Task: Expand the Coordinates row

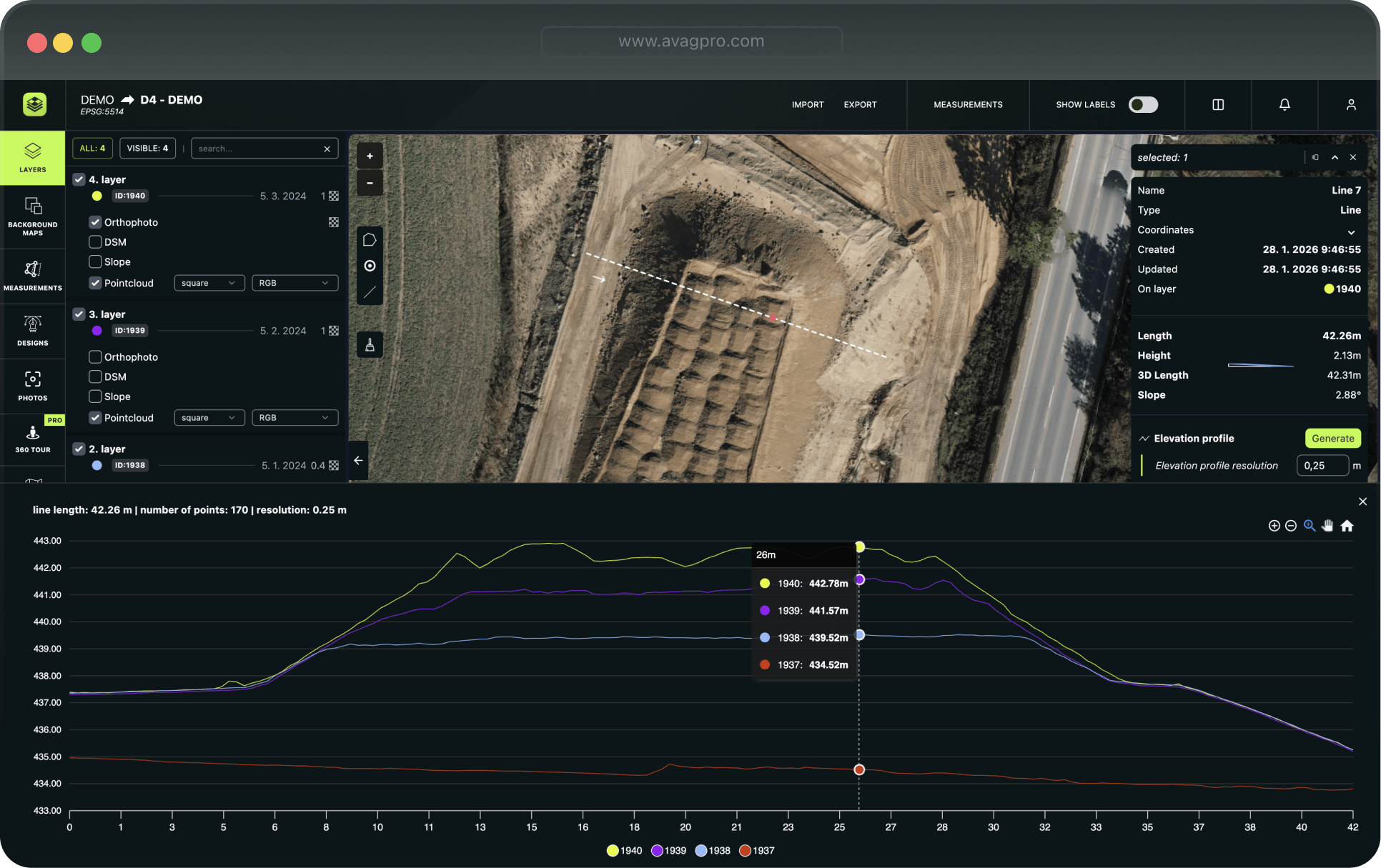Action: click(x=1351, y=231)
